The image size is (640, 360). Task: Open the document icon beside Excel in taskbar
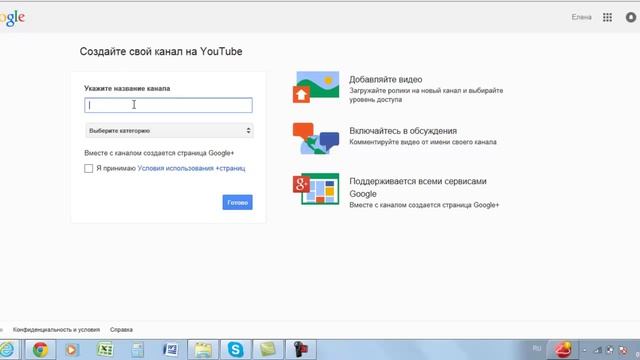click(138, 350)
